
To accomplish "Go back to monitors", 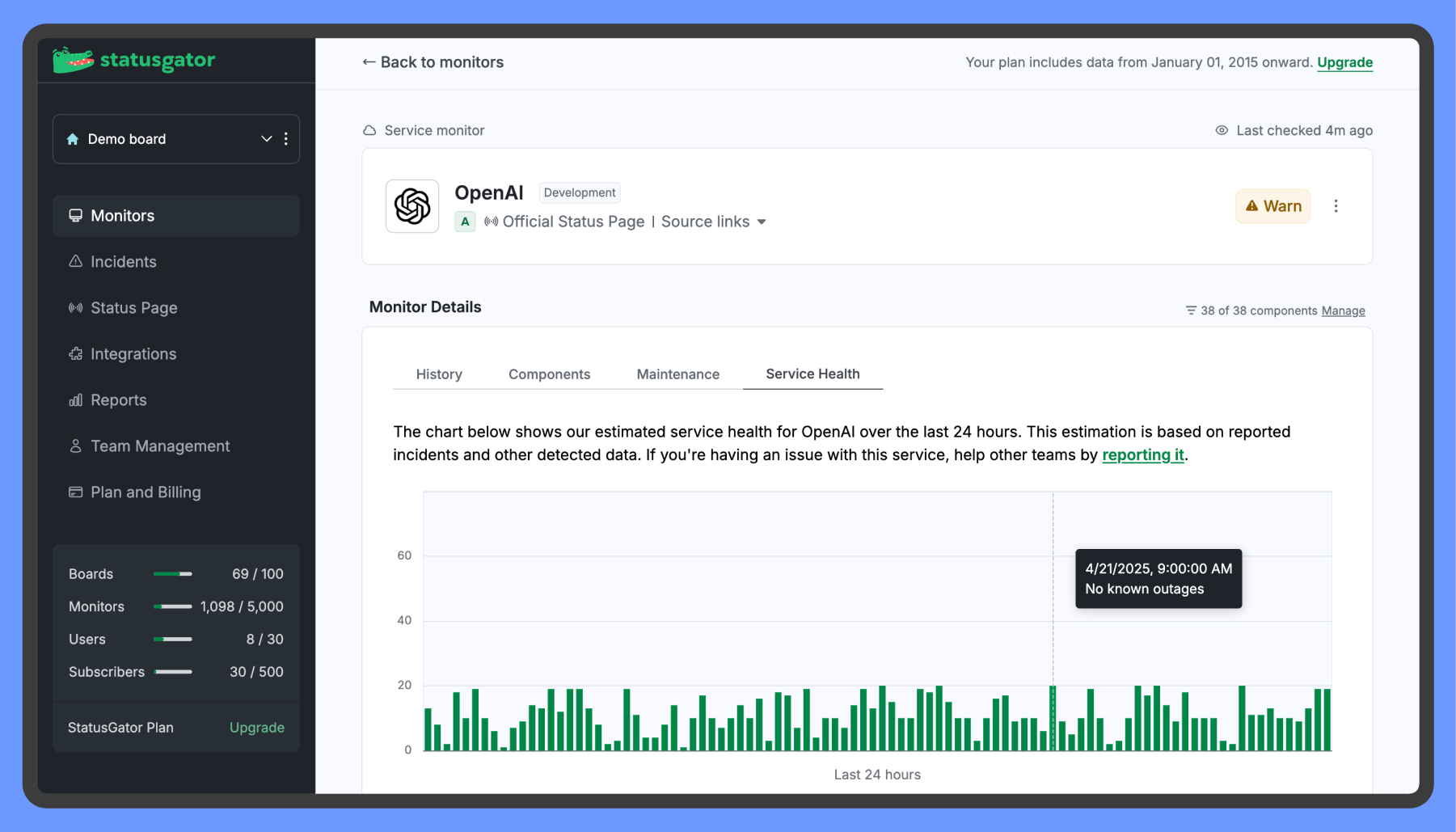I will pyautogui.click(x=433, y=62).
